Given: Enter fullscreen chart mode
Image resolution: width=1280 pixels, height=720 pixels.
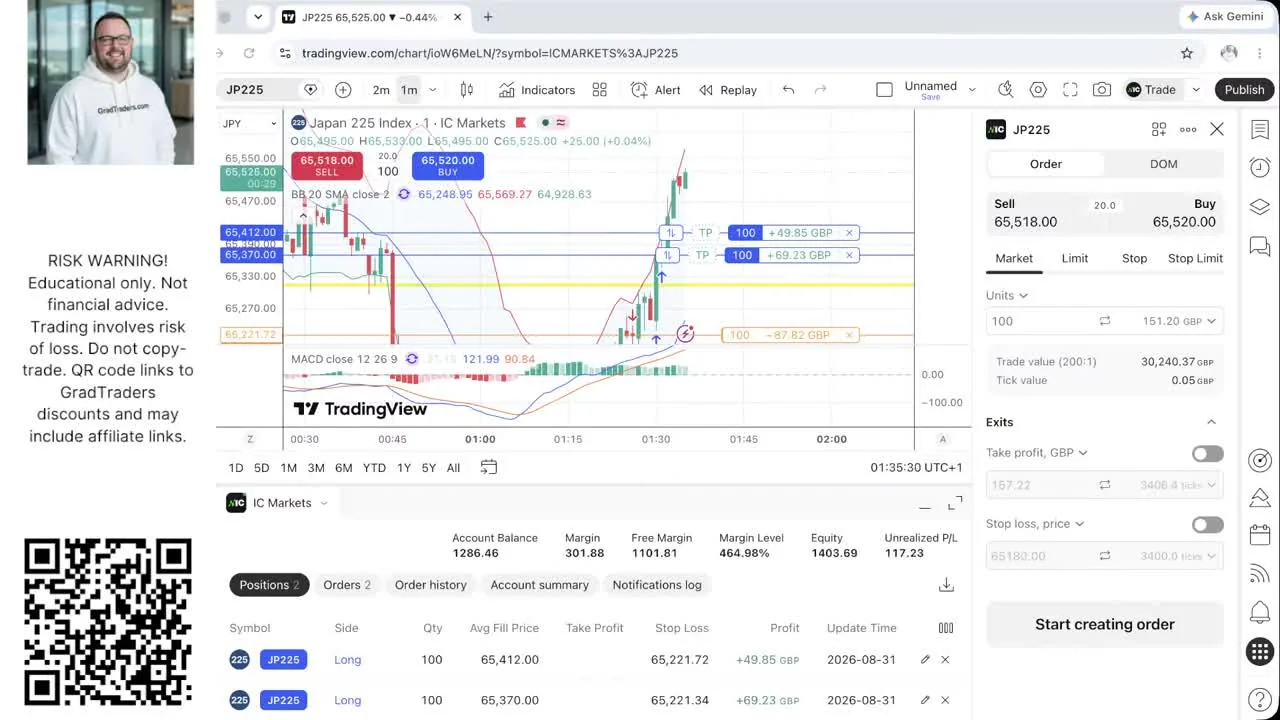Looking at the screenshot, I should 1070,90.
